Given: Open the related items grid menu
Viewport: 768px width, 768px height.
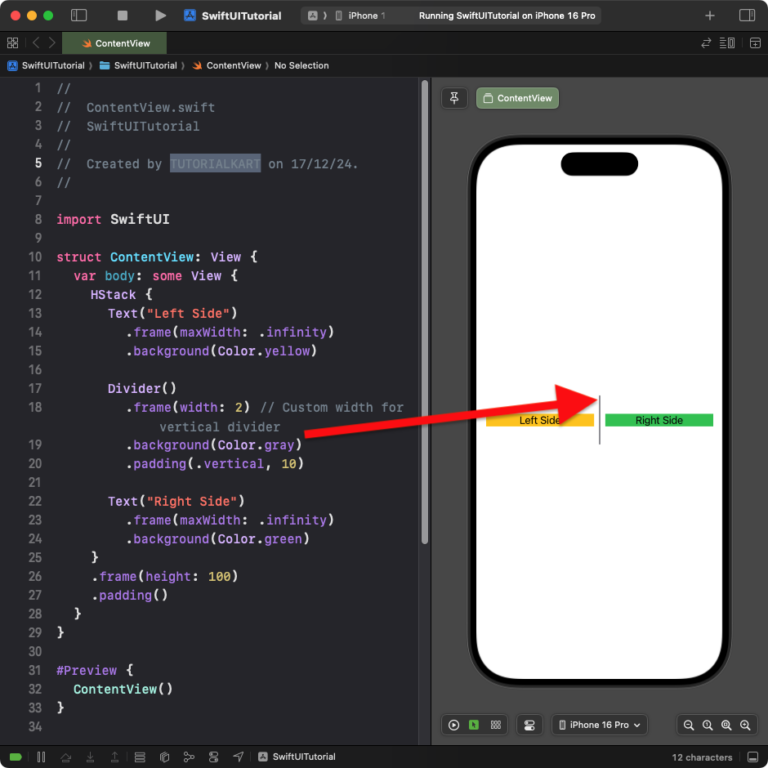Looking at the screenshot, I should (13, 43).
